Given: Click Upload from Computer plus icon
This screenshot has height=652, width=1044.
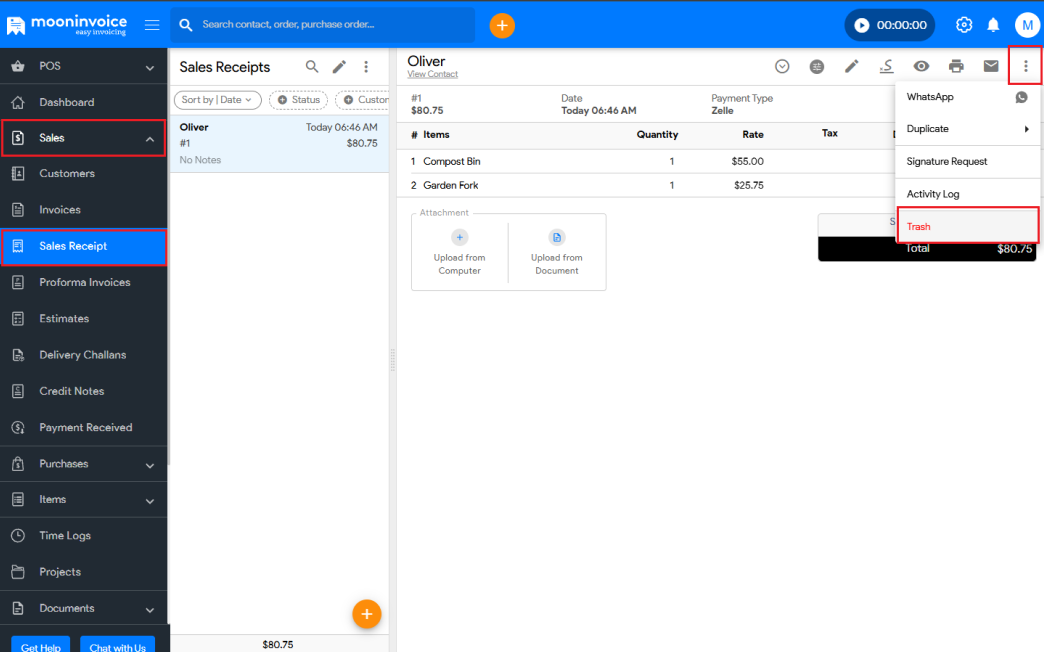Looking at the screenshot, I should pyautogui.click(x=459, y=237).
